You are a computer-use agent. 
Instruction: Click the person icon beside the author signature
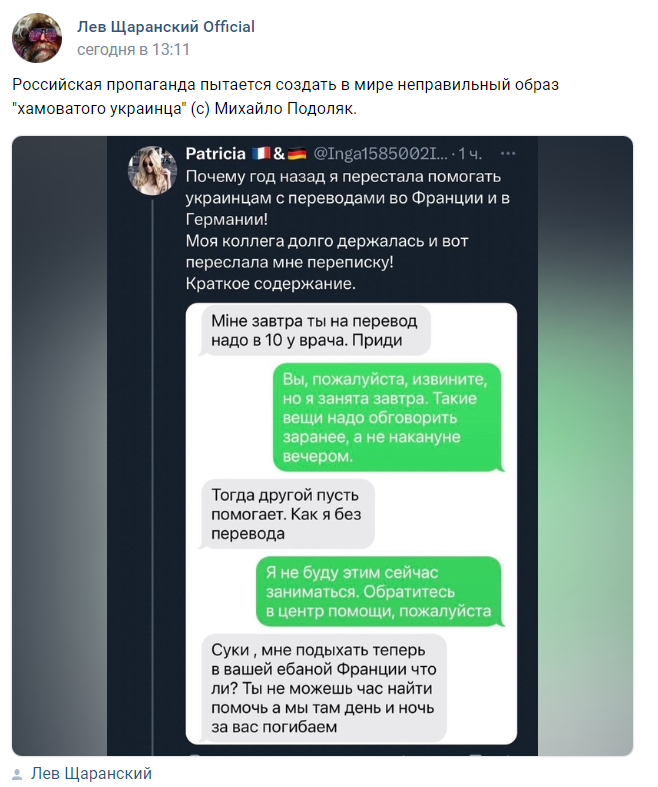click(18, 773)
